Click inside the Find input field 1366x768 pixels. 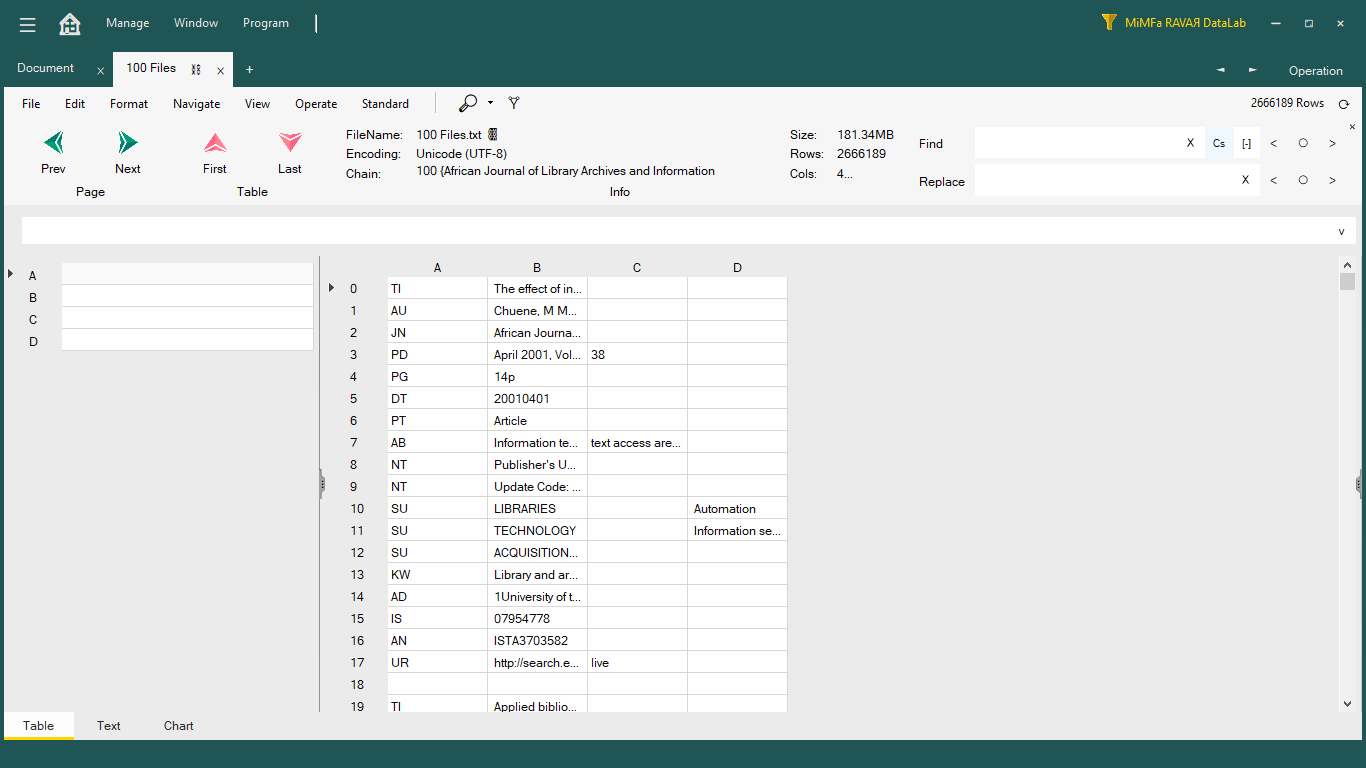point(1075,143)
